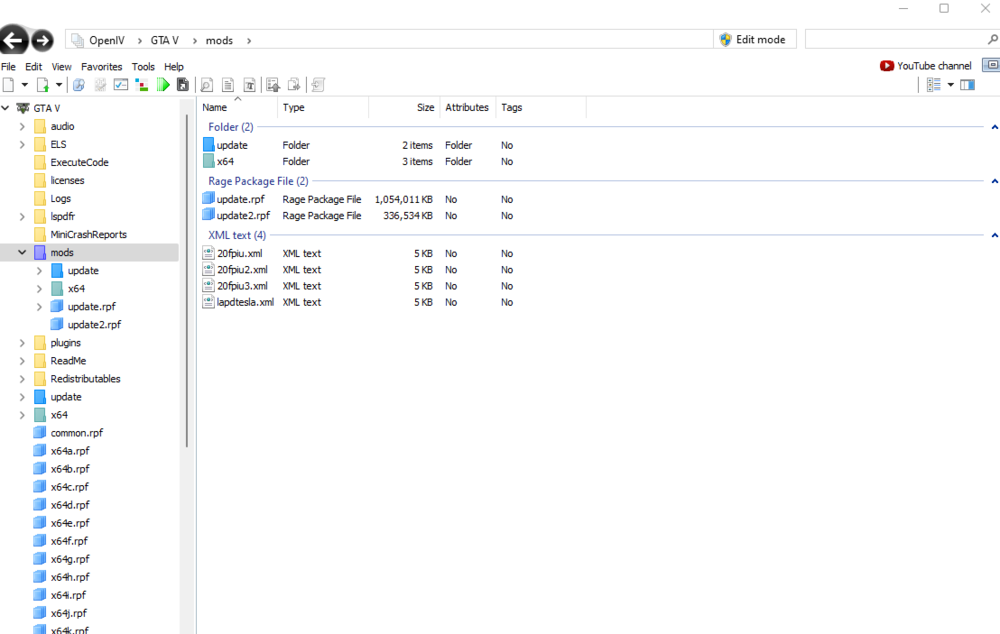This screenshot has height=634, width=1000.
Task: Open the view style dropdown arrow
Action: tap(950, 84)
